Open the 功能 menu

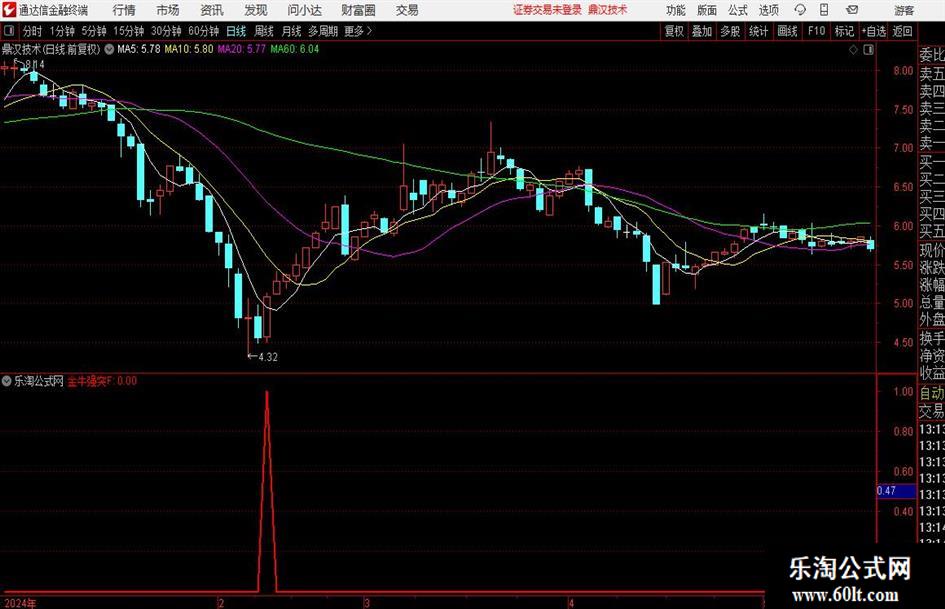(676, 10)
